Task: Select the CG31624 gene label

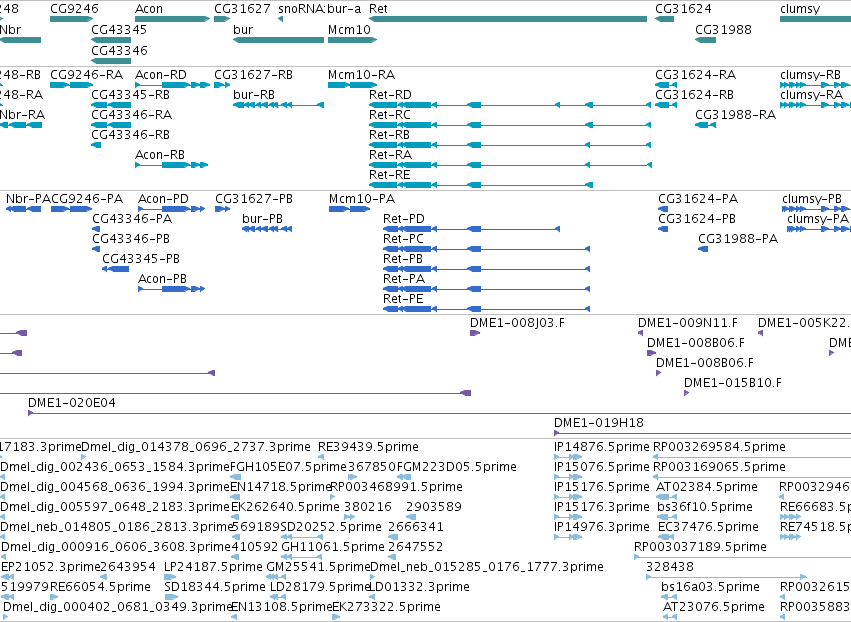Action: pos(683,9)
